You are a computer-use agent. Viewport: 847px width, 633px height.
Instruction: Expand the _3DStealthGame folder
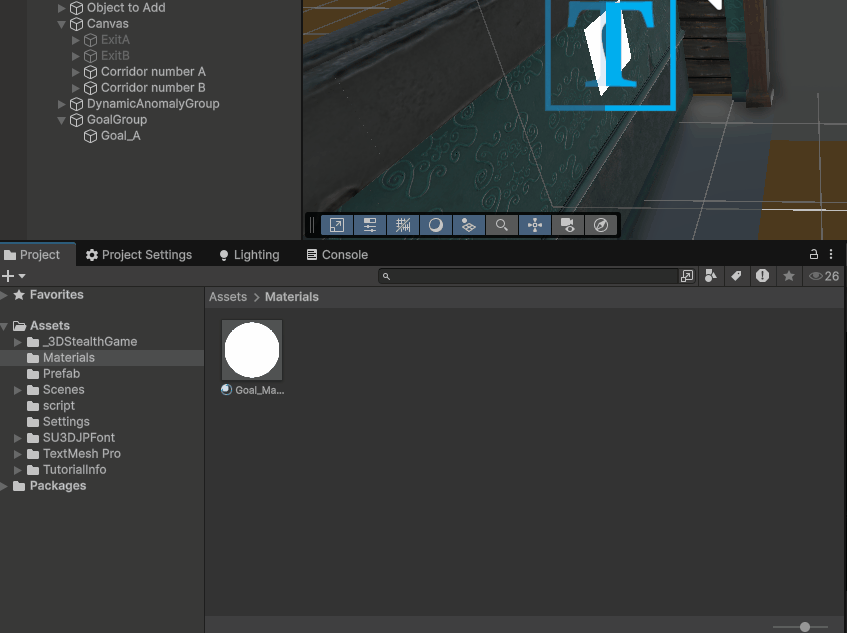pos(18,342)
